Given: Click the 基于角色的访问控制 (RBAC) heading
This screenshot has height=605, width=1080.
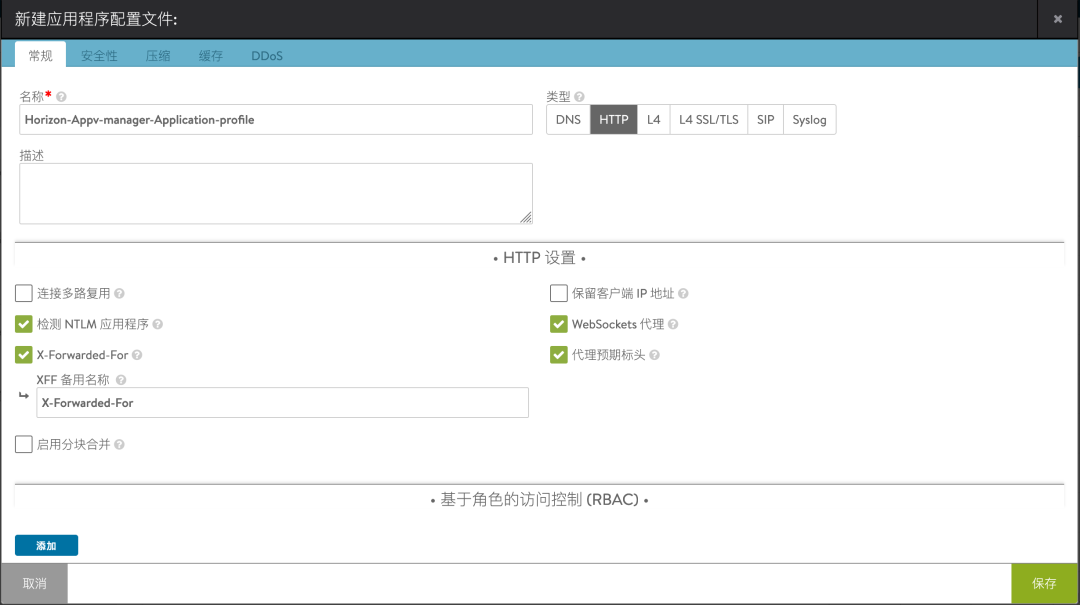Looking at the screenshot, I should click(539, 500).
